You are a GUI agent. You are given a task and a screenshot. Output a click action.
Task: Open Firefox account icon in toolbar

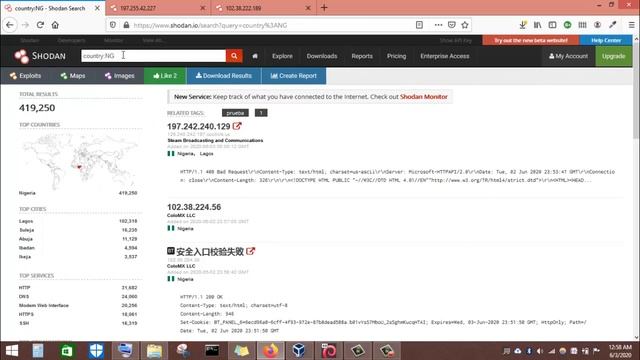pos(598,25)
